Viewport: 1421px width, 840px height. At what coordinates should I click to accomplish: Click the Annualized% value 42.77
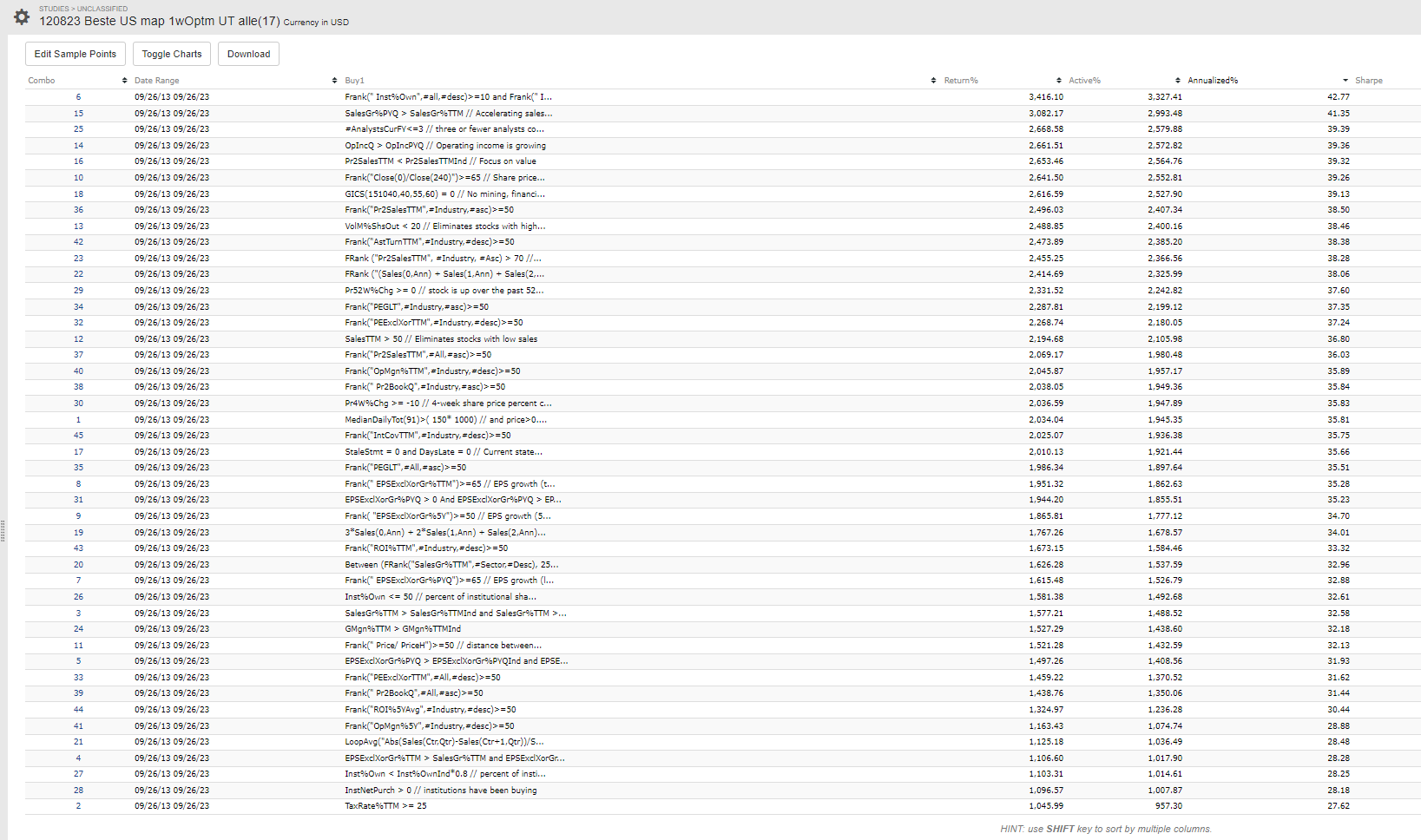[x=1339, y=97]
